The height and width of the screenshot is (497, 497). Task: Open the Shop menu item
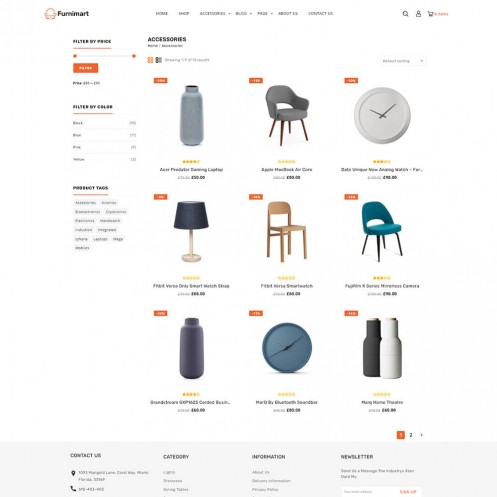(x=184, y=14)
